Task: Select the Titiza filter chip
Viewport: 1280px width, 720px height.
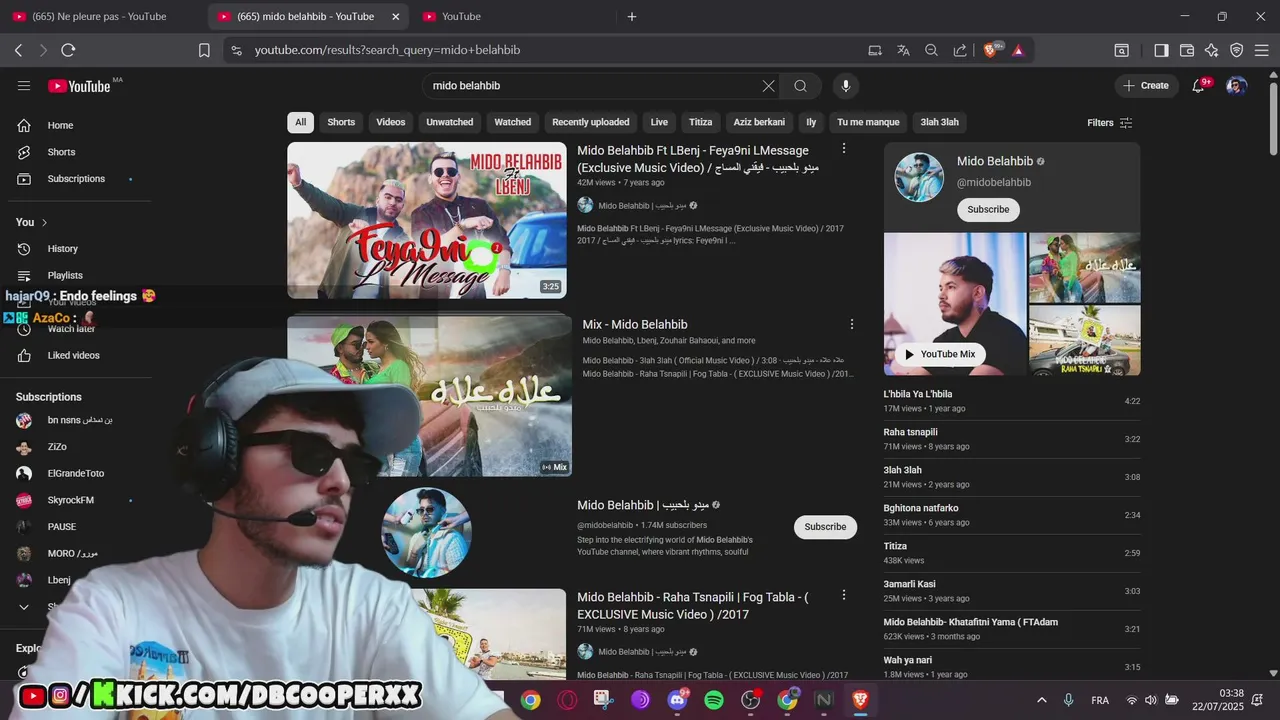Action: click(x=701, y=122)
